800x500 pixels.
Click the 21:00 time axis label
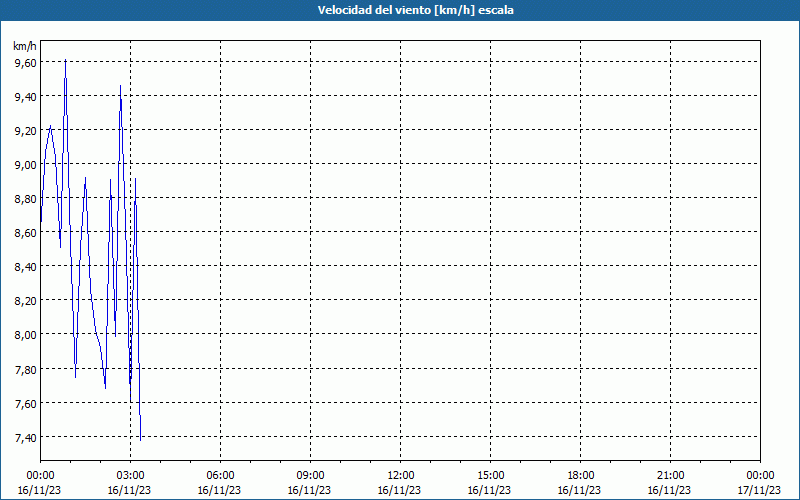click(670, 476)
